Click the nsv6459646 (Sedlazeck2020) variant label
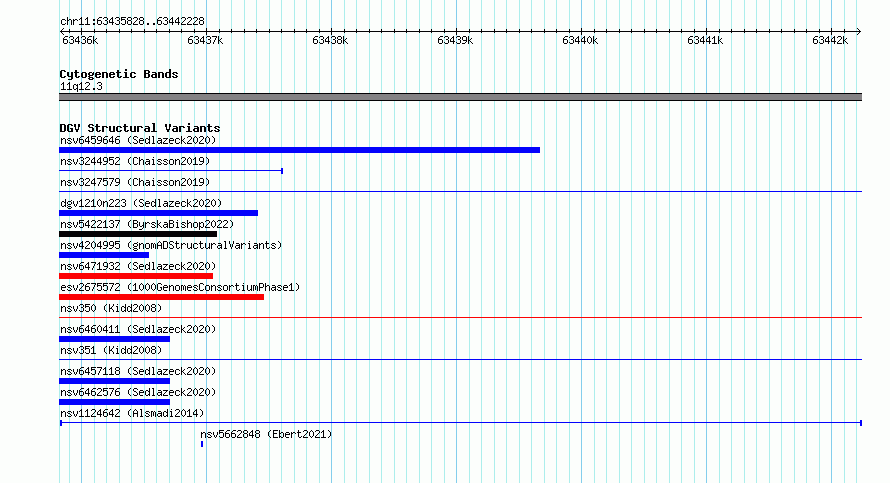 [138, 140]
